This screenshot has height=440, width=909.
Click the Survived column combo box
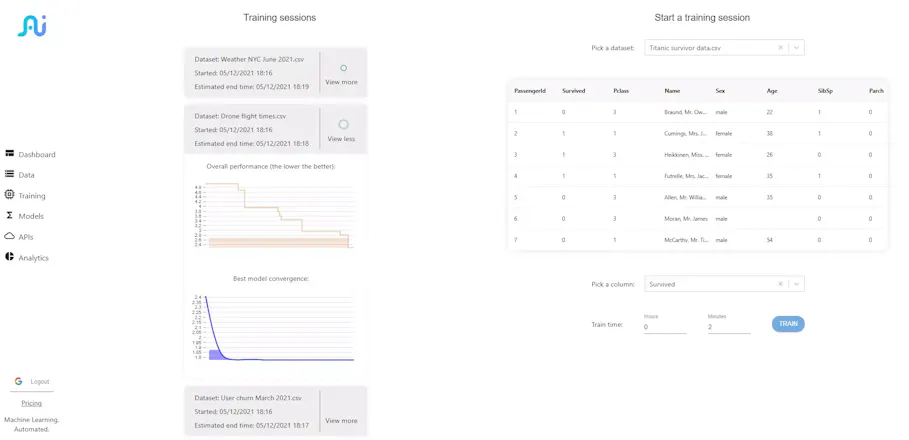(724, 284)
